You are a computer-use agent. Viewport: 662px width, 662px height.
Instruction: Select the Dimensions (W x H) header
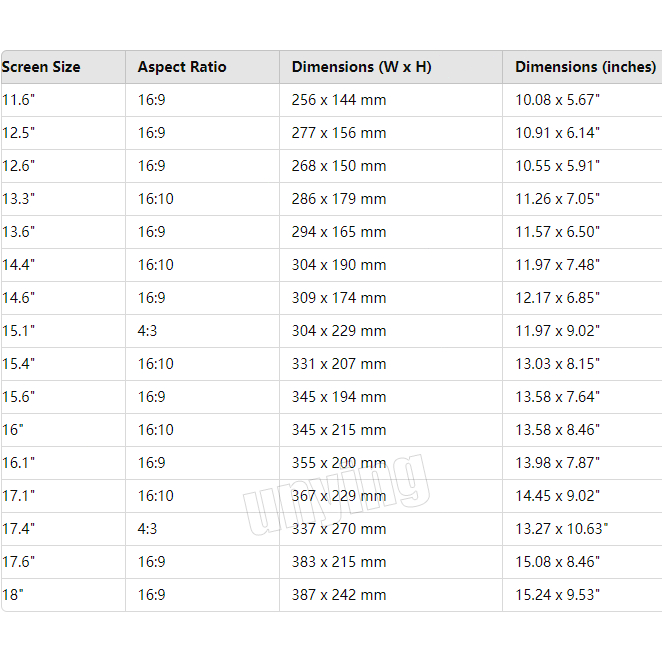(x=361, y=67)
